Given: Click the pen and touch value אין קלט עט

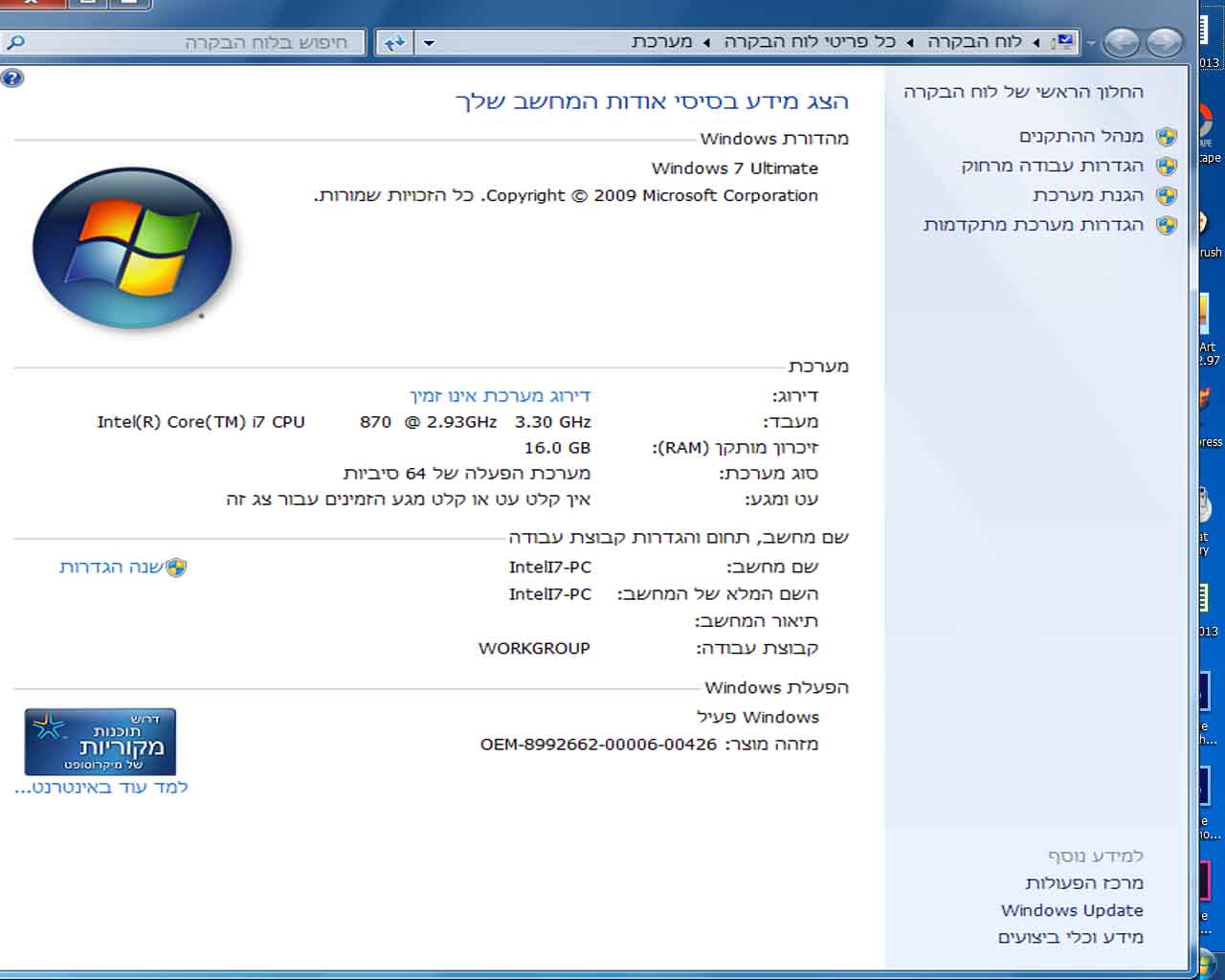Looking at the screenshot, I should (x=409, y=500).
